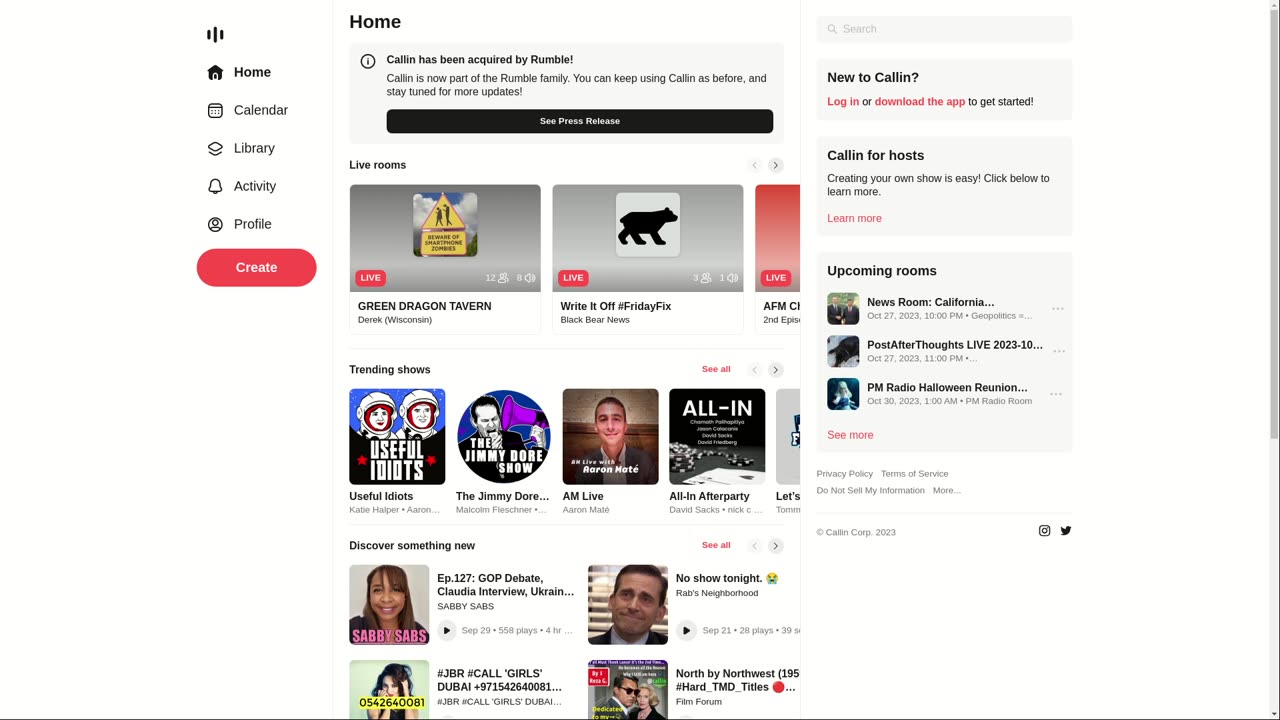Click the download the app link
The height and width of the screenshot is (720, 1280).
coord(920,102)
